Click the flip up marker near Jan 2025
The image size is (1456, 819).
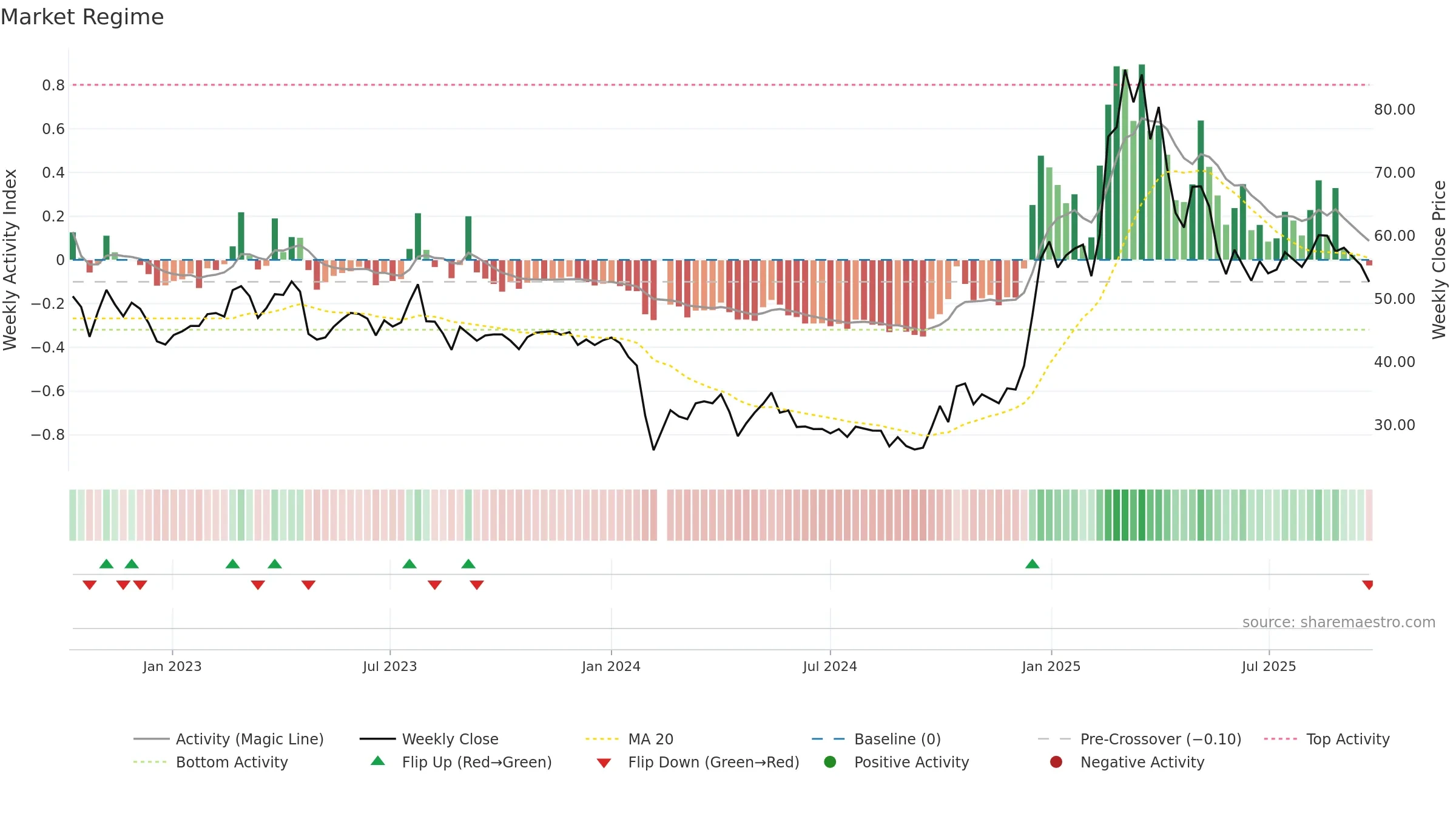[x=1033, y=564]
